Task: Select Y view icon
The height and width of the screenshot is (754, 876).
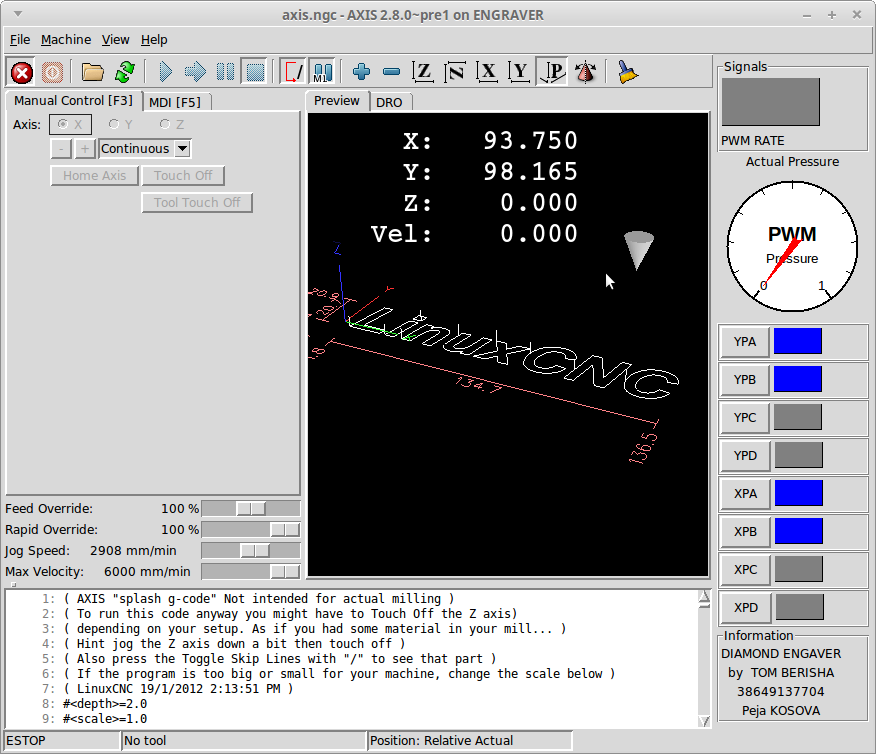Action: (x=520, y=73)
